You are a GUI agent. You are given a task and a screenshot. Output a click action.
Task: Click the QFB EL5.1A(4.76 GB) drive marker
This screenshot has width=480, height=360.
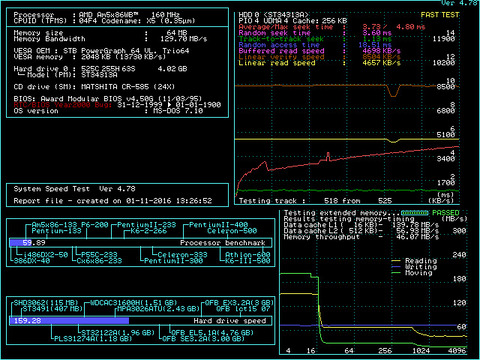pyautogui.click(x=212, y=333)
